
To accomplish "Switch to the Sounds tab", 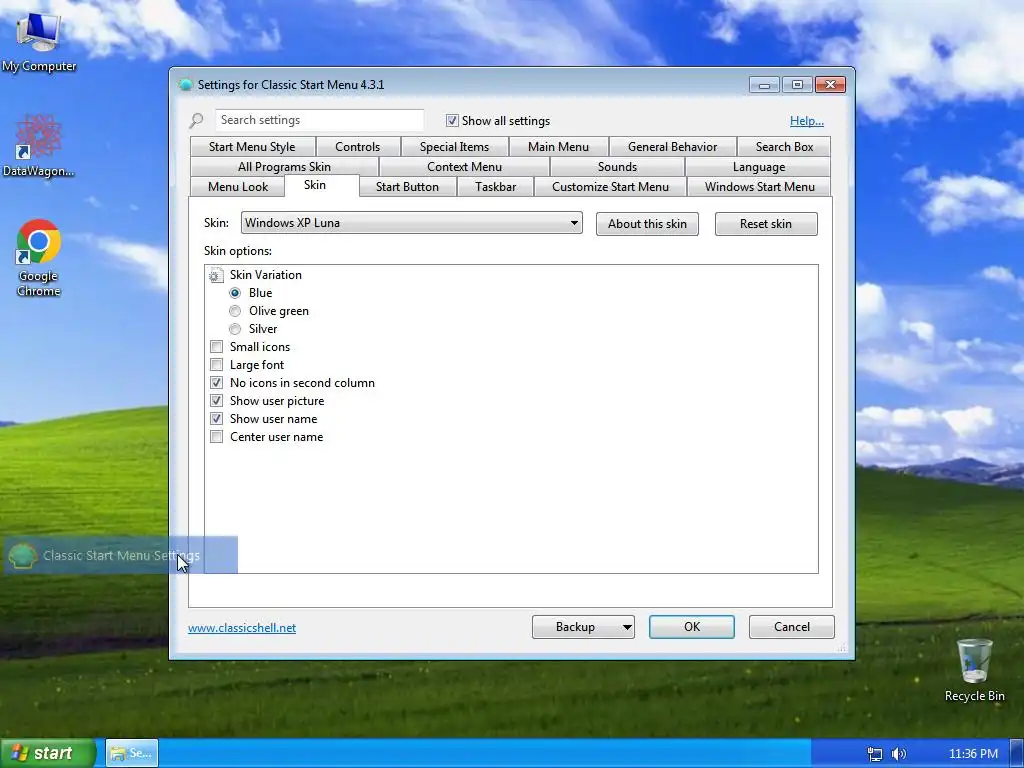I will click(x=617, y=167).
